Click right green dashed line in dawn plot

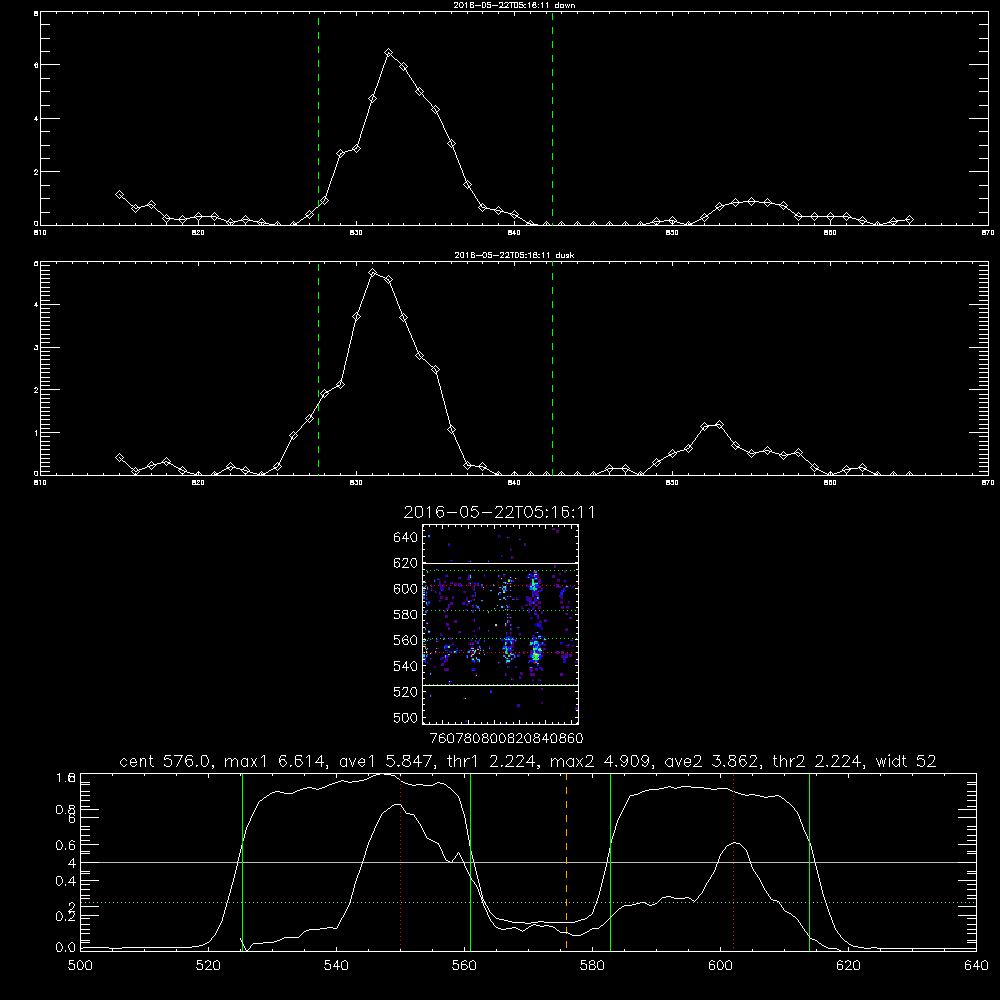pyautogui.click(x=552, y=118)
